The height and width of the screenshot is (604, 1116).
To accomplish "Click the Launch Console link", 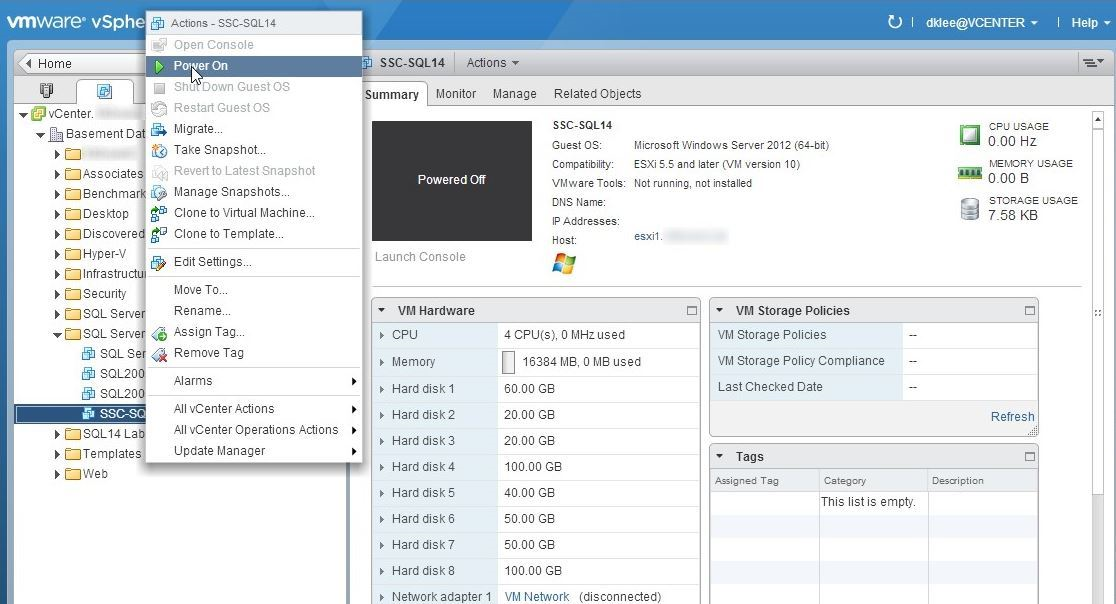I will point(420,257).
